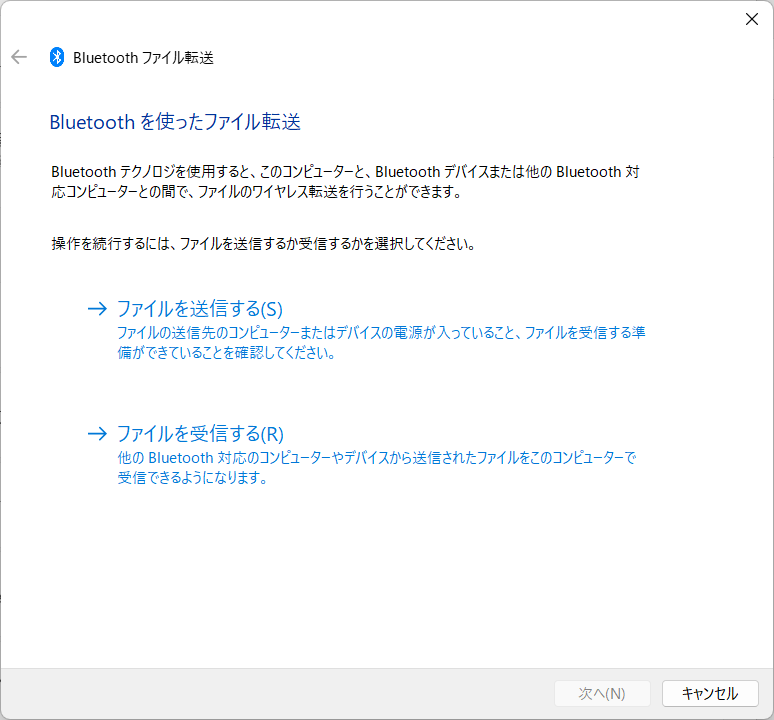Click the arrow beside ファイルを受信する
The height and width of the screenshot is (720, 774).
[x=97, y=434]
